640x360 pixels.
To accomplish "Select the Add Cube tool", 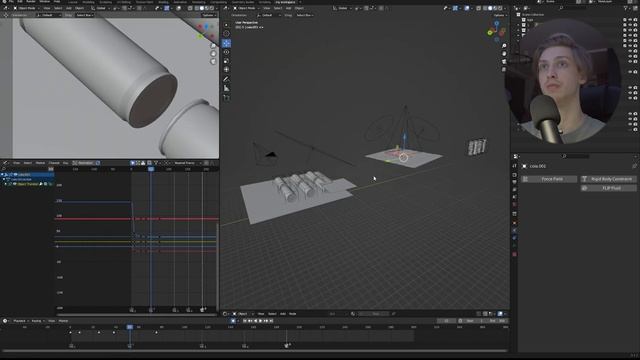I will (227, 98).
